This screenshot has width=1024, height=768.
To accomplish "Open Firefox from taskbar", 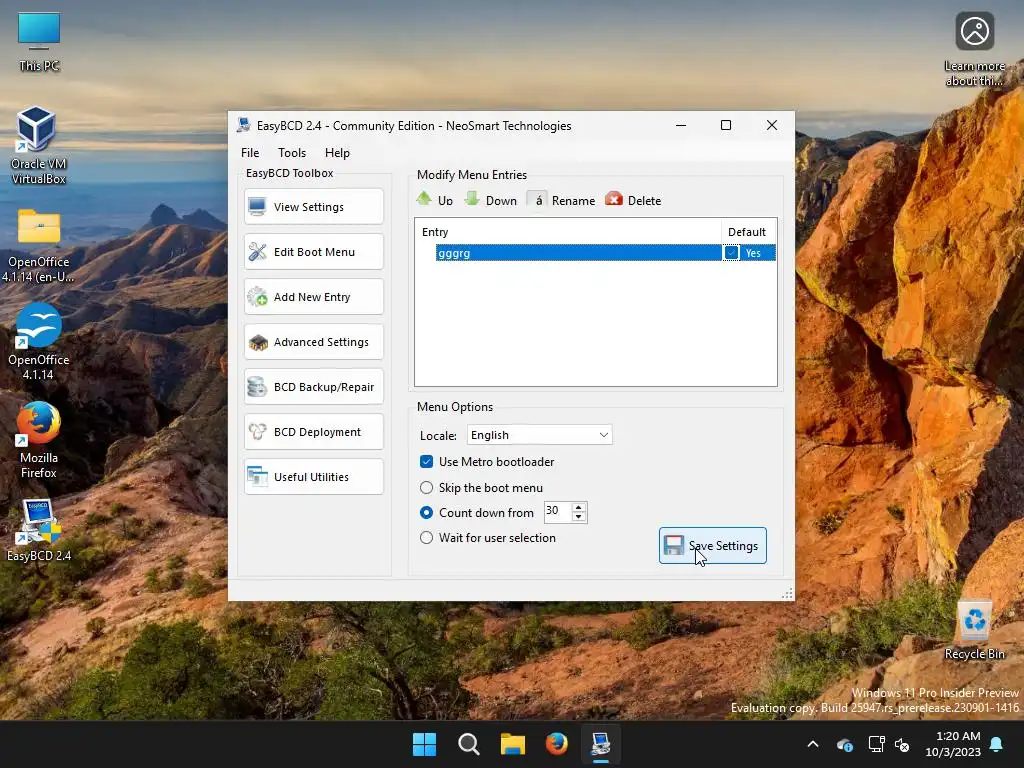I will [556, 744].
